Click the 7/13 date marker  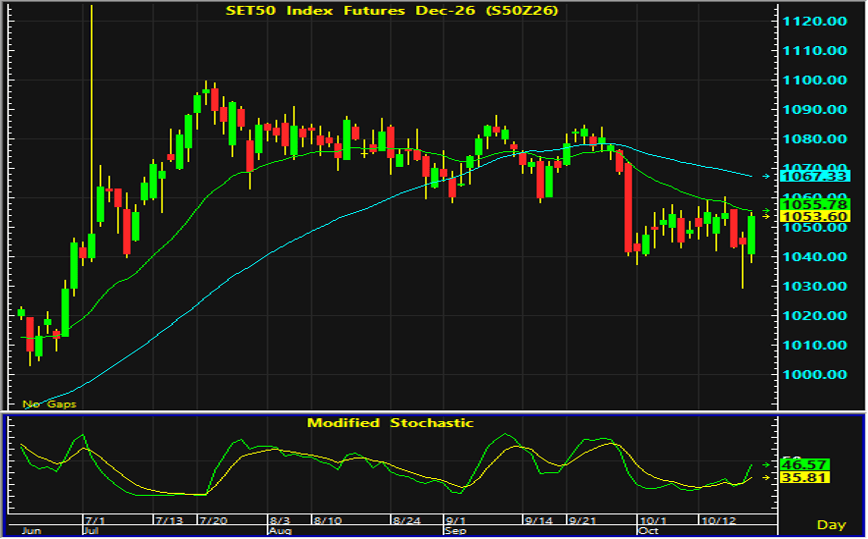coord(168,521)
